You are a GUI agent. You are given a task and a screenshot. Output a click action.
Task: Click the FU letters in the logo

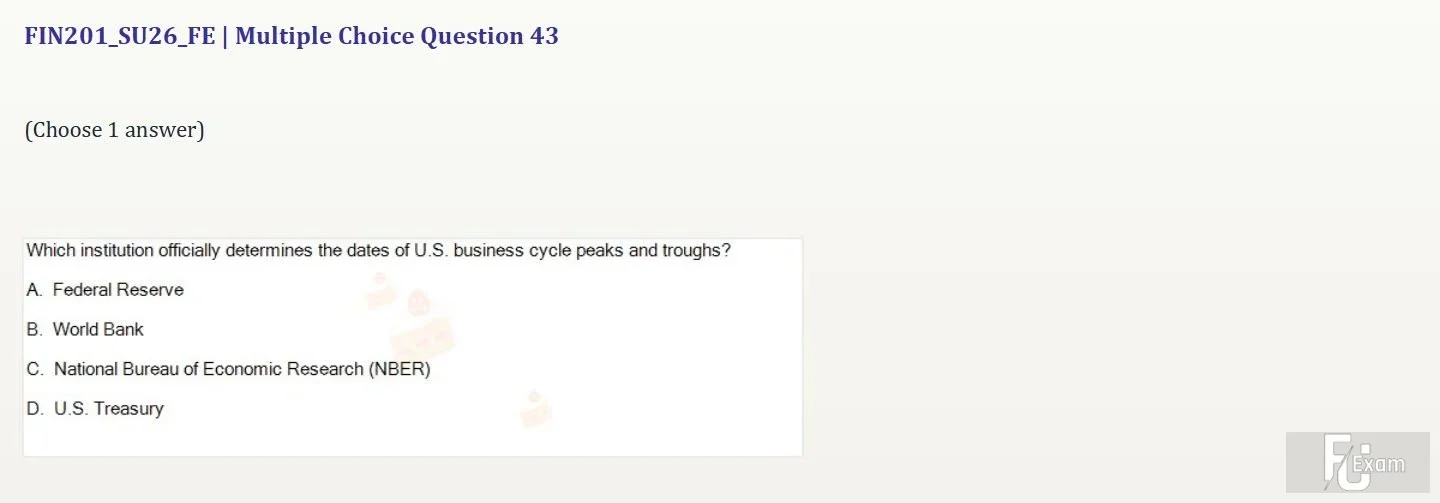1342,462
